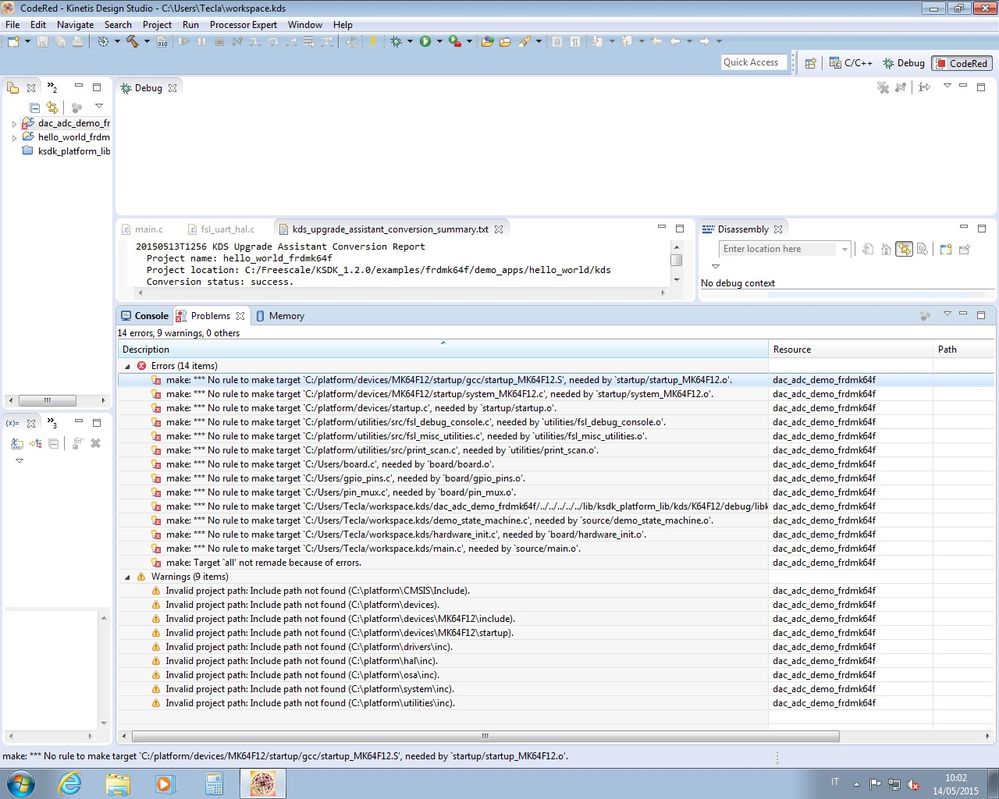Open the Window menu

(x=305, y=25)
